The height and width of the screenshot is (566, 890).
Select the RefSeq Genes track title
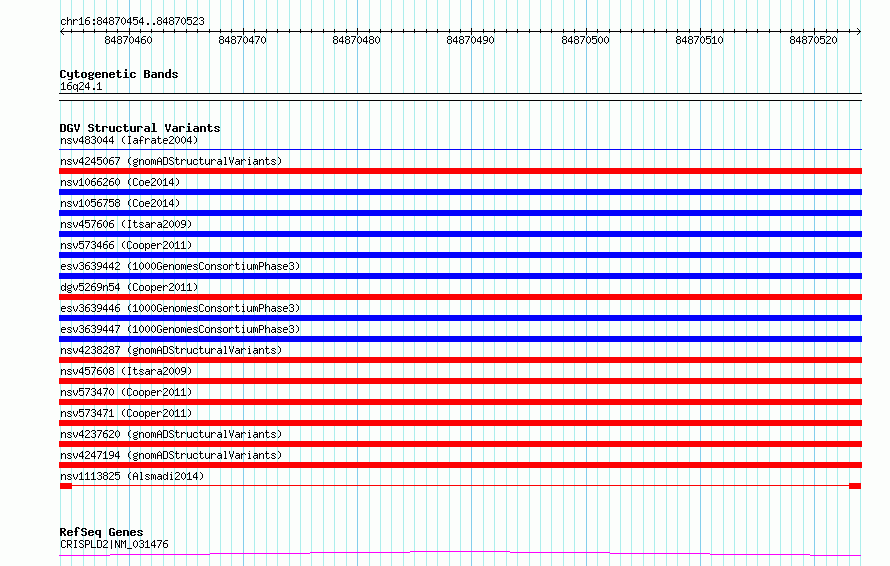point(101,533)
